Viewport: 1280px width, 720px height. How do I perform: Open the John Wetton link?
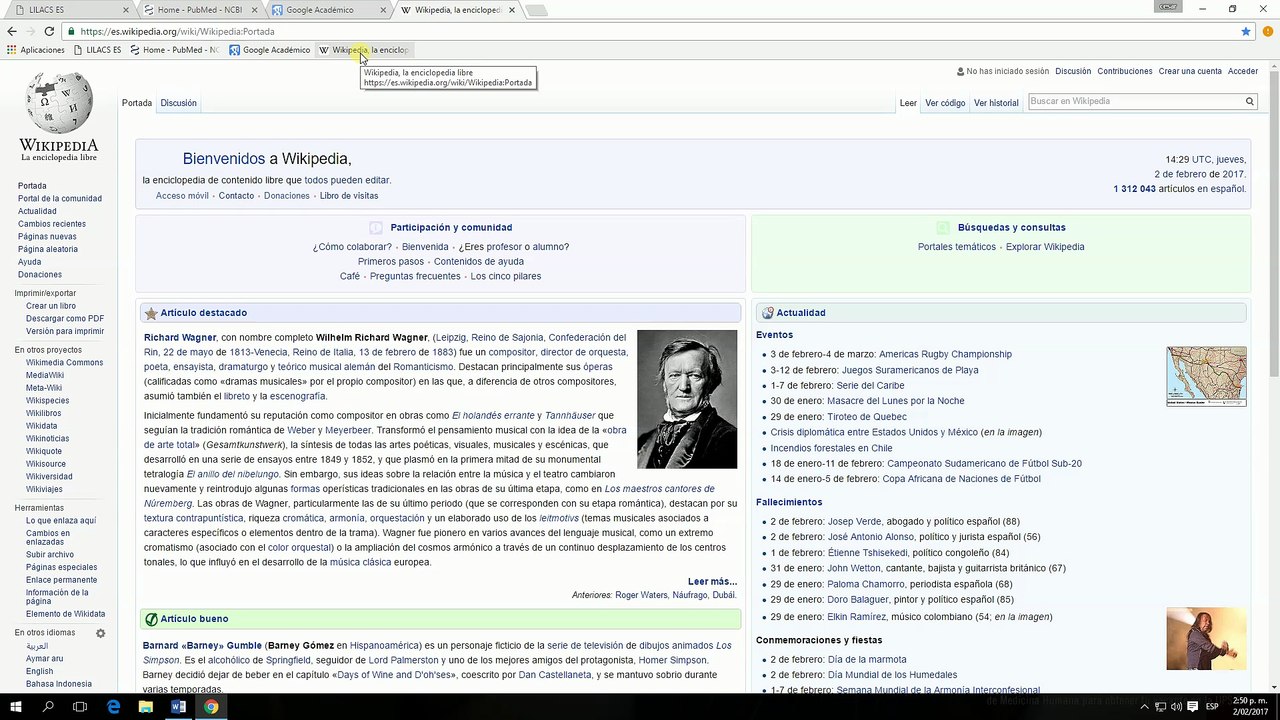(853, 568)
